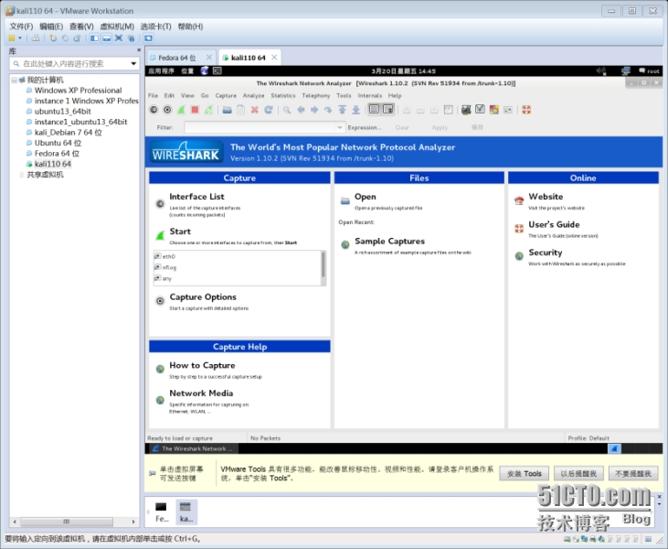668x549 pixels.
Task: Select nflog in the interface list
Action: [x=169, y=267]
